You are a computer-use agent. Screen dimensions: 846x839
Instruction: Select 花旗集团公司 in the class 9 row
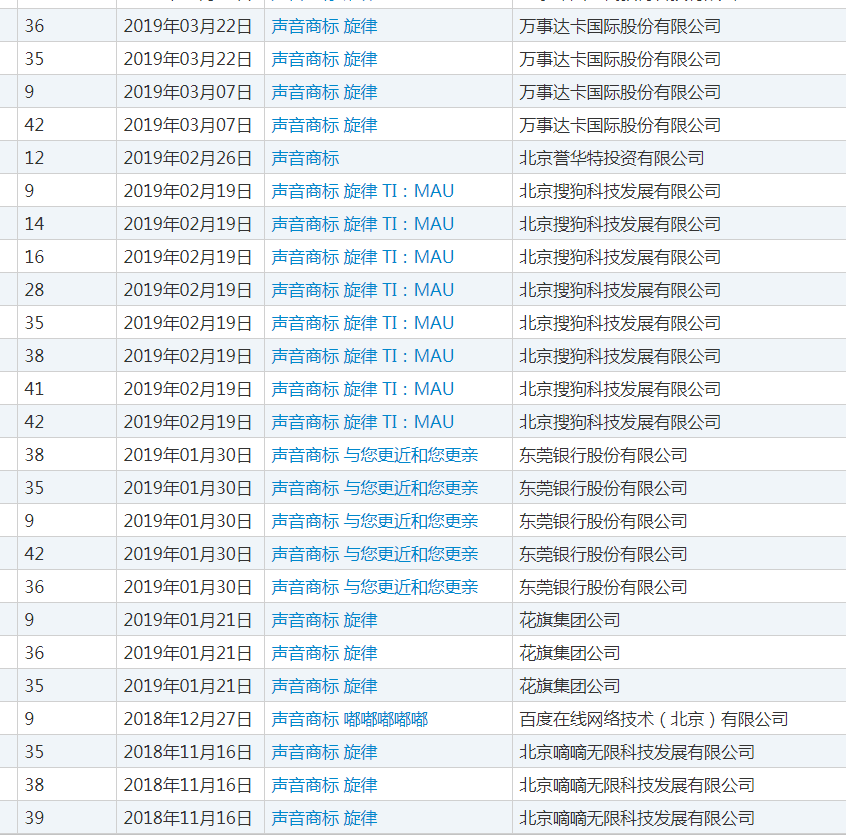tap(569, 619)
